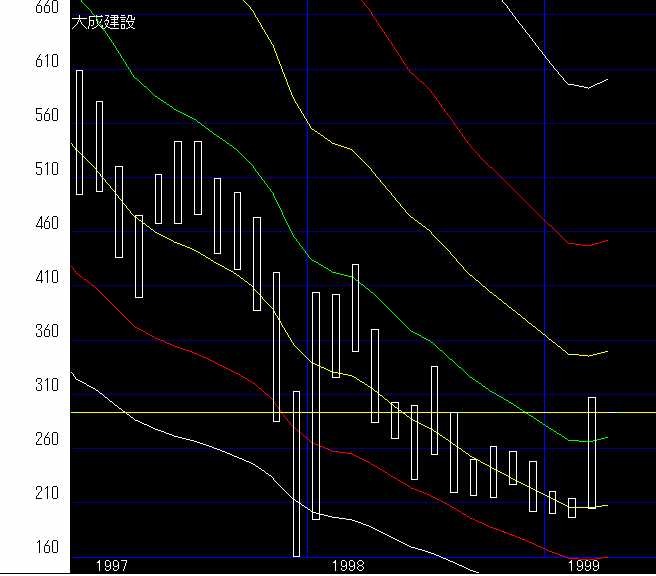Click the 1998 year label
The image size is (656, 576).
(x=348, y=566)
